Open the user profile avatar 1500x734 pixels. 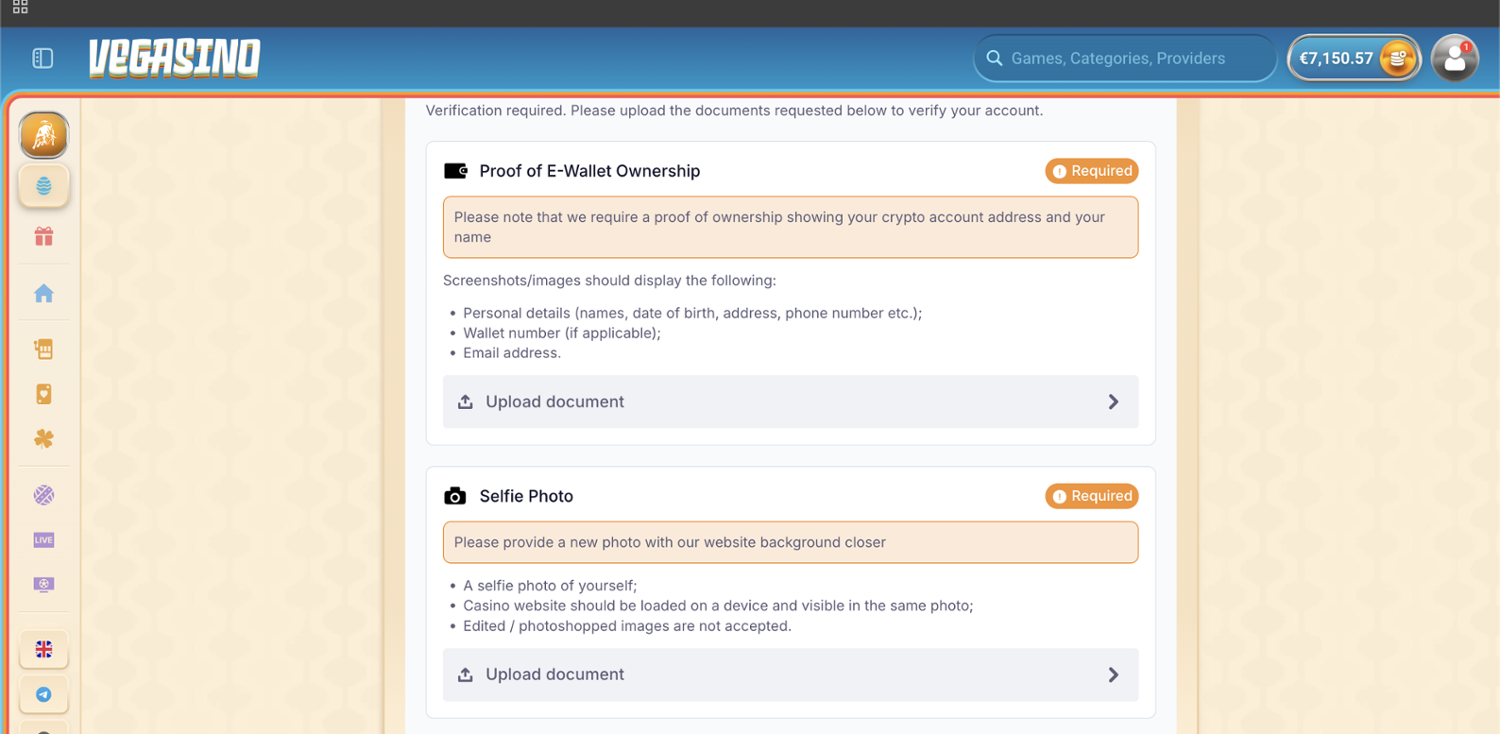click(x=1454, y=59)
